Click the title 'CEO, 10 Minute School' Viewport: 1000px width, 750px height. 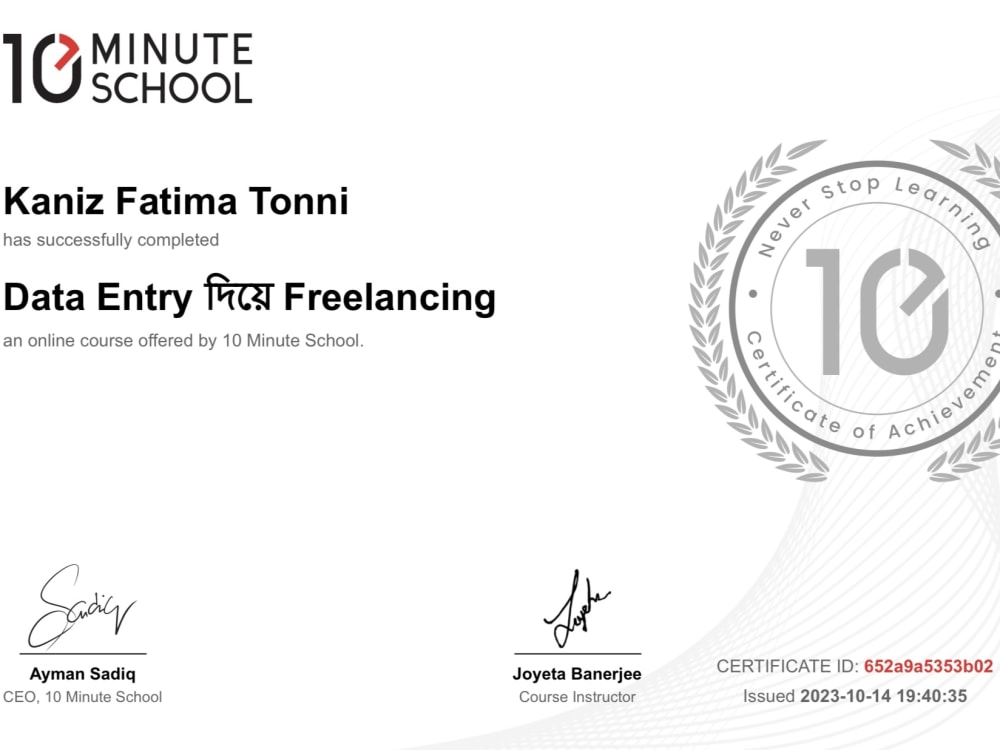[82, 696]
